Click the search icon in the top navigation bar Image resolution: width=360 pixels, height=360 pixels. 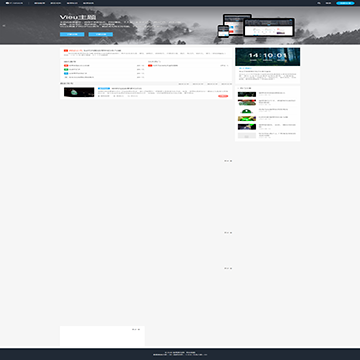[x=319, y=3]
